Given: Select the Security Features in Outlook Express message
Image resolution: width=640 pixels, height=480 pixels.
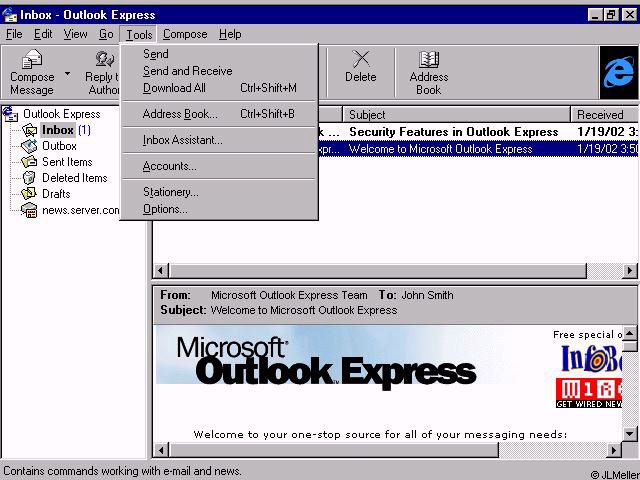Looking at the screenshot, I should (x=478, y=132).
